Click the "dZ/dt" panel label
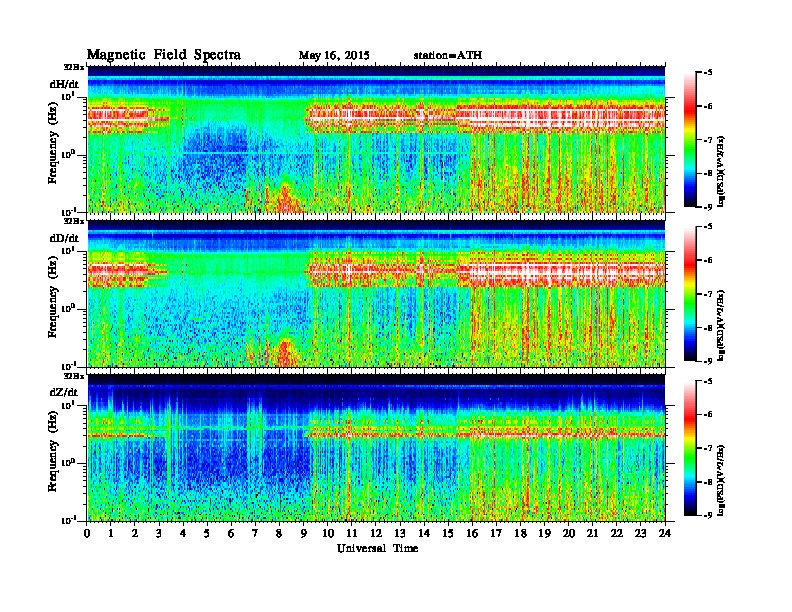The height and width of the screenshot is (612, 792). [64, 392]
